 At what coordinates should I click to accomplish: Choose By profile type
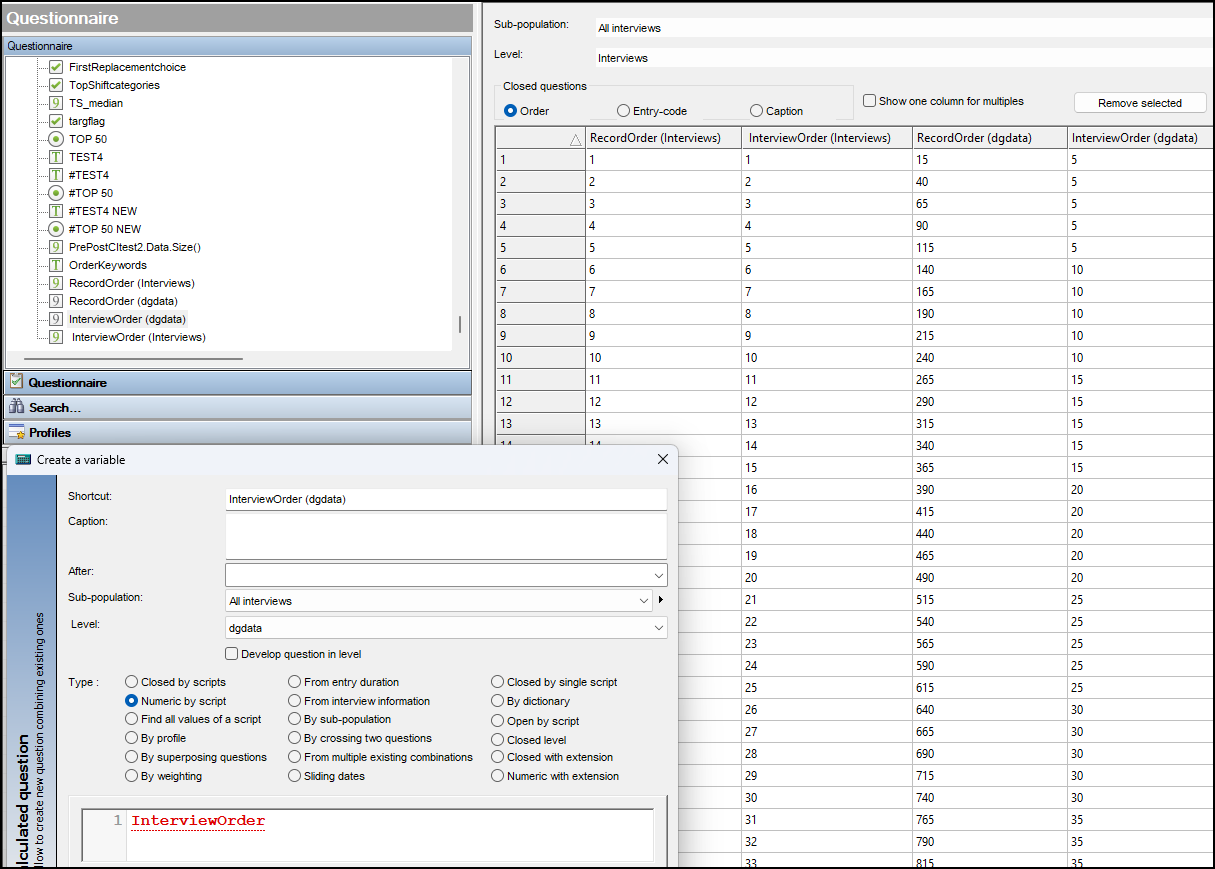[x=131, y=738]
